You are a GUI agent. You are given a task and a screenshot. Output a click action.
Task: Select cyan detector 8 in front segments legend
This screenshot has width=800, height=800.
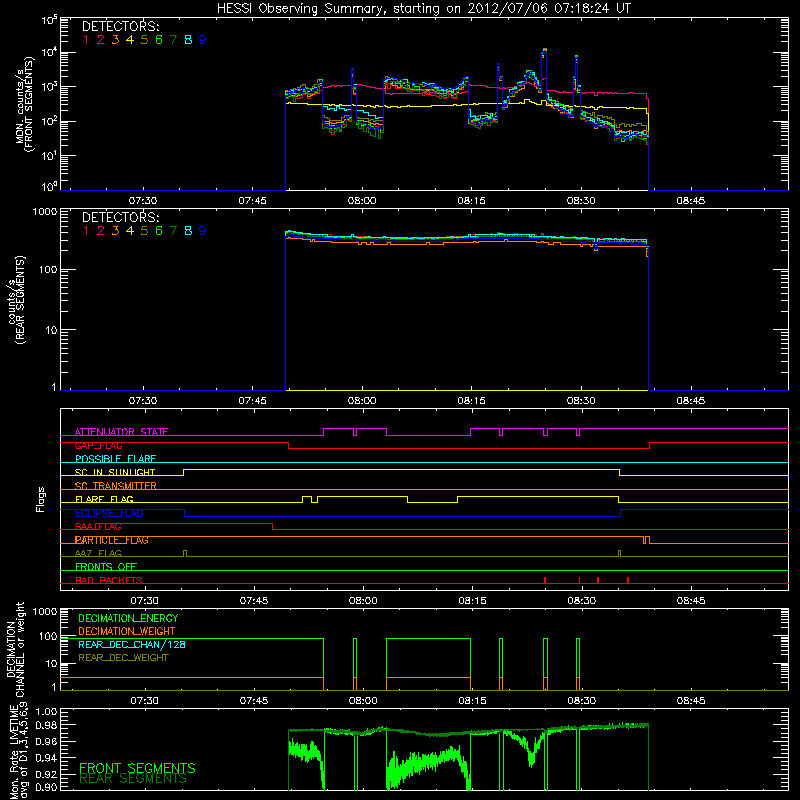click(188, 40)
